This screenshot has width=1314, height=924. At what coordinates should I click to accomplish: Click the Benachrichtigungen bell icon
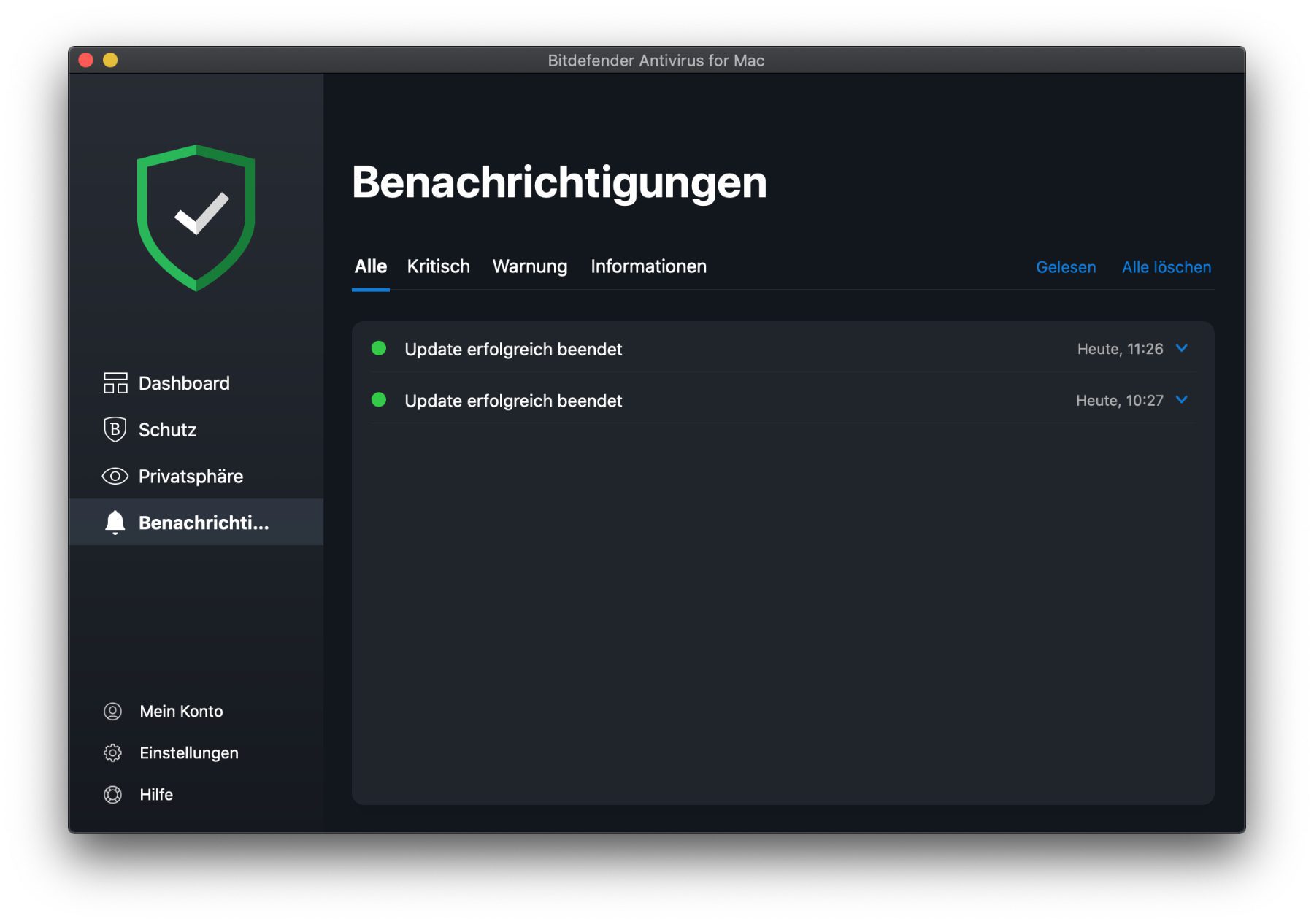pyautogui.click(x=115, y=523)
